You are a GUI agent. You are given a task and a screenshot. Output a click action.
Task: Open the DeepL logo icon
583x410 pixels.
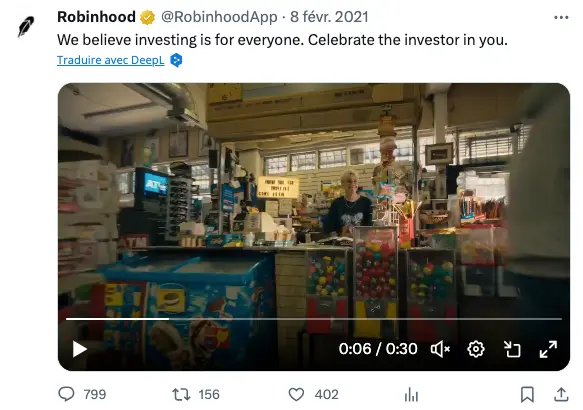[176, 60]
